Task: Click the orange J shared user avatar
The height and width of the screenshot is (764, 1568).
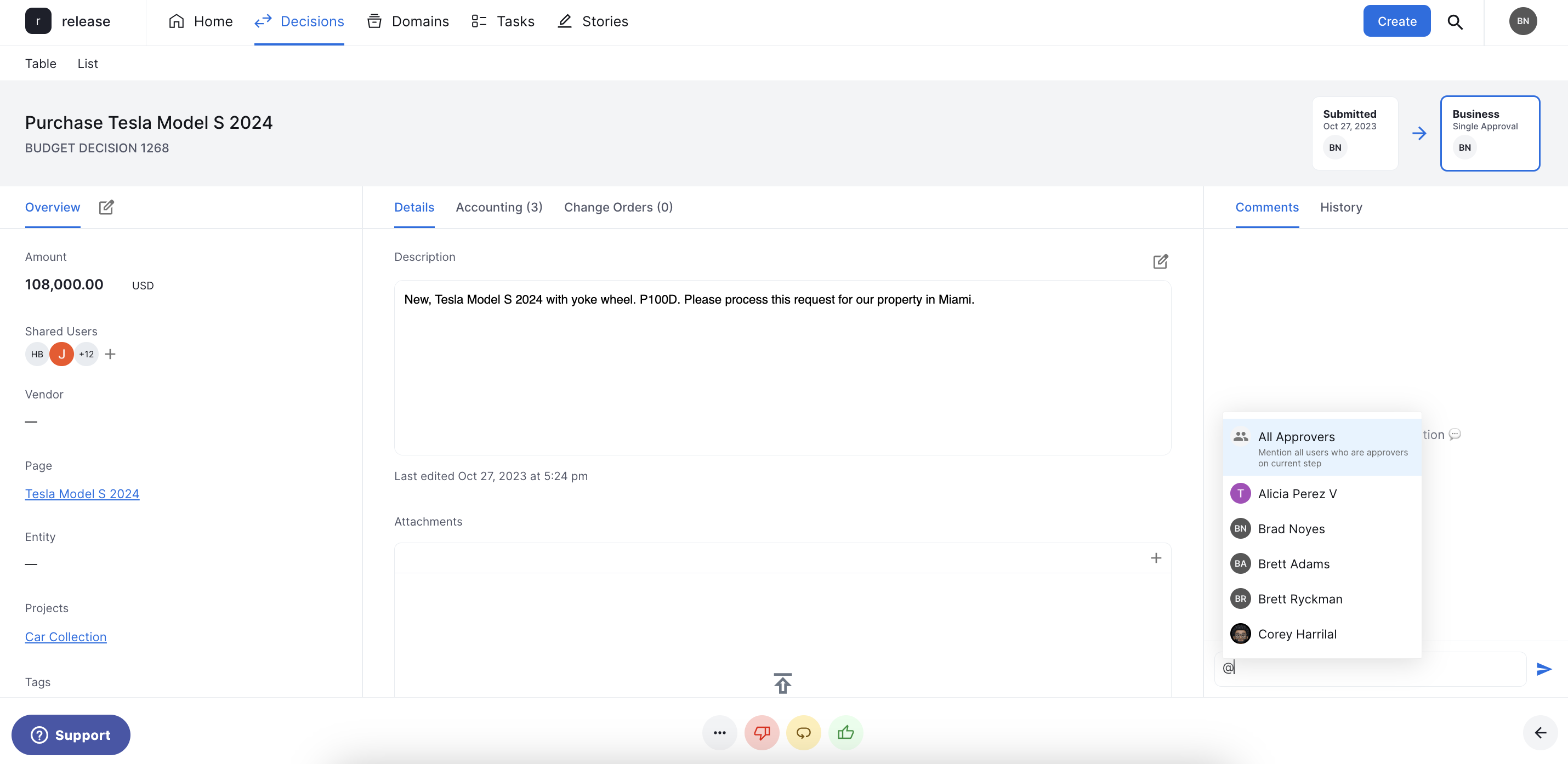Action: click(x=61, y=354)
